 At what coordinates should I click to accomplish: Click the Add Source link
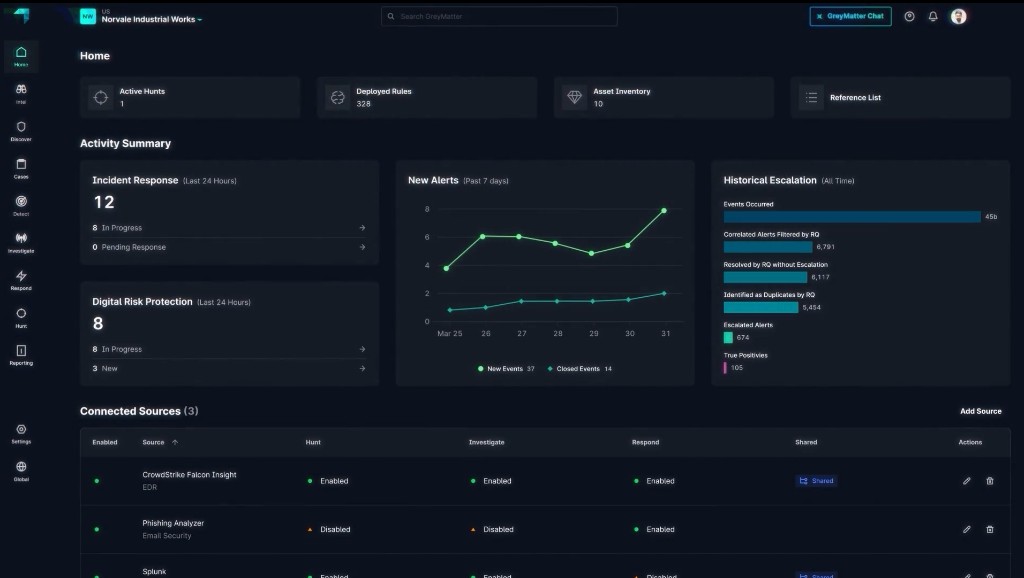click(980, 411)
